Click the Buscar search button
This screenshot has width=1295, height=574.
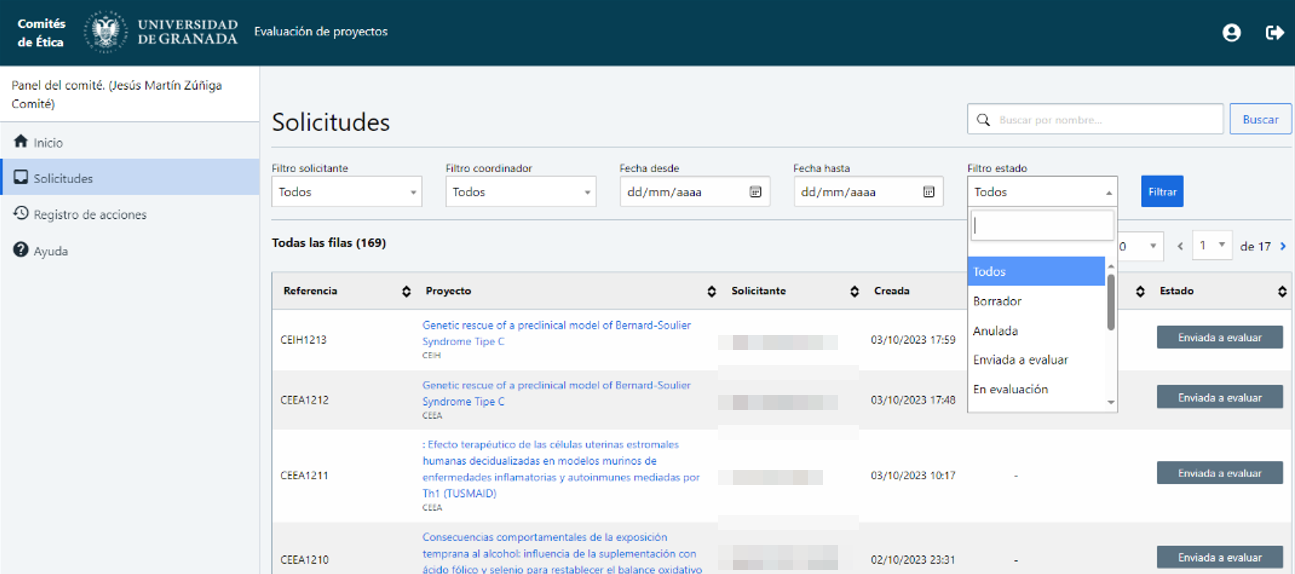pyautogui.click(x=1260, y=119)
